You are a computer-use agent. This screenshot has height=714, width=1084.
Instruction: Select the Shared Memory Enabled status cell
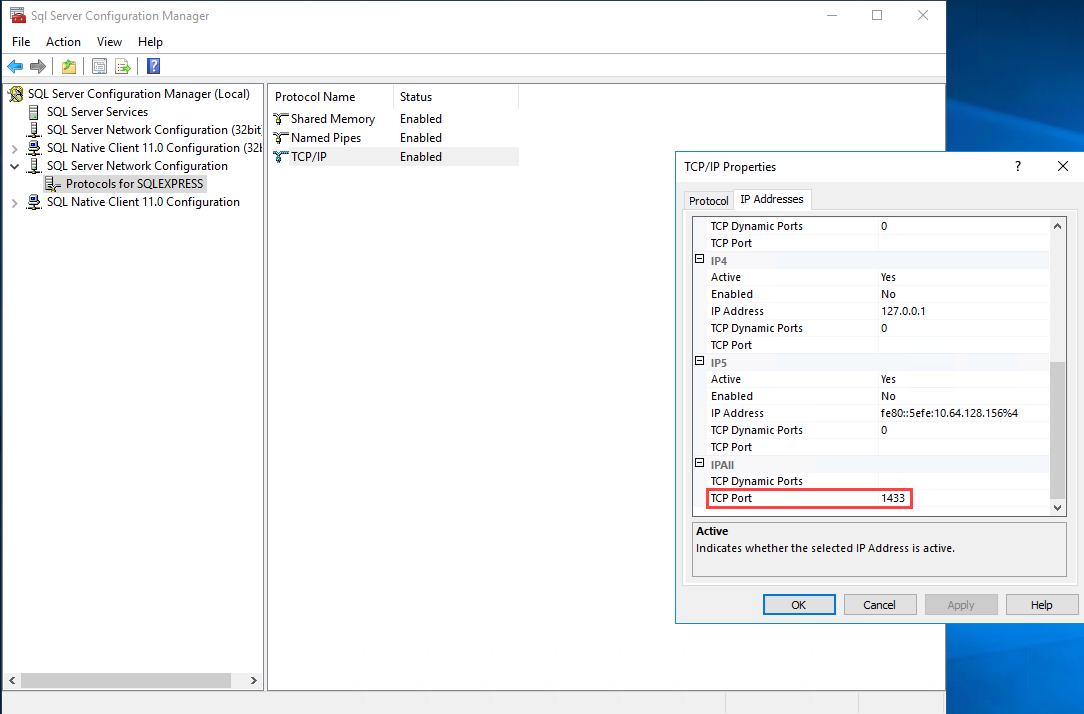tap(421, 119)
